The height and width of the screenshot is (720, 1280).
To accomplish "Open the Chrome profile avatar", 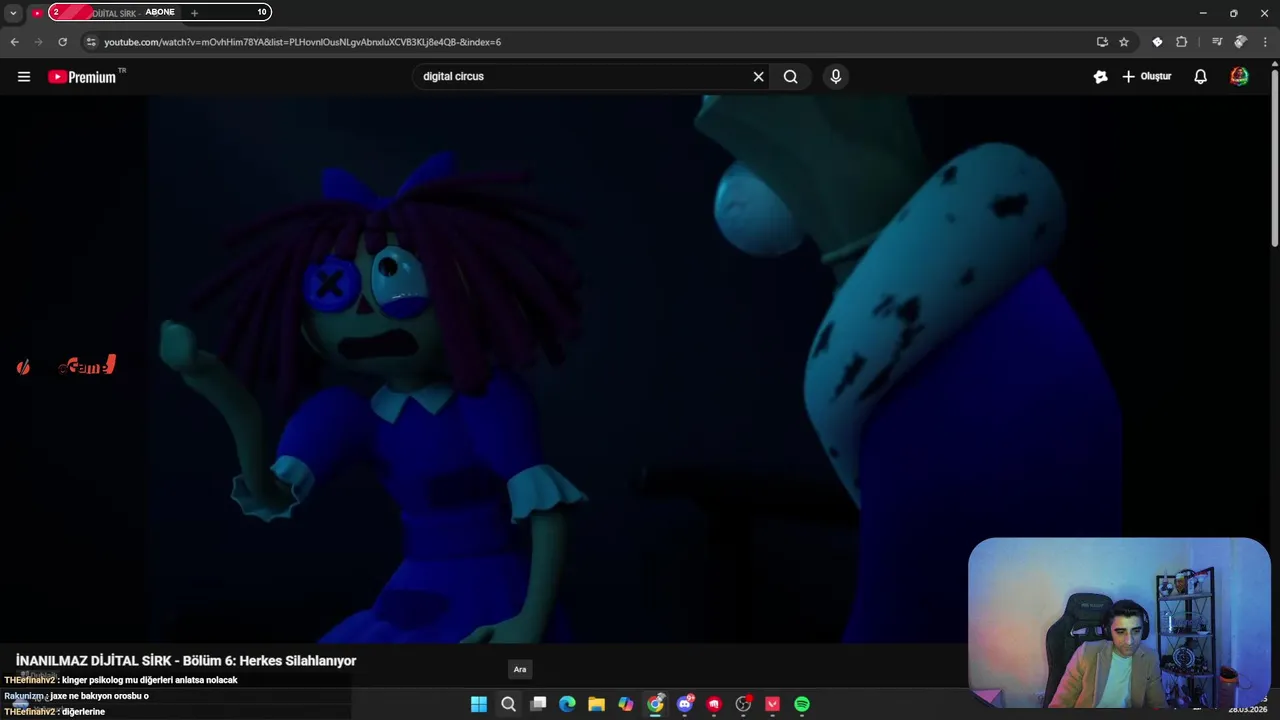I will click(x=1240, y=42).
